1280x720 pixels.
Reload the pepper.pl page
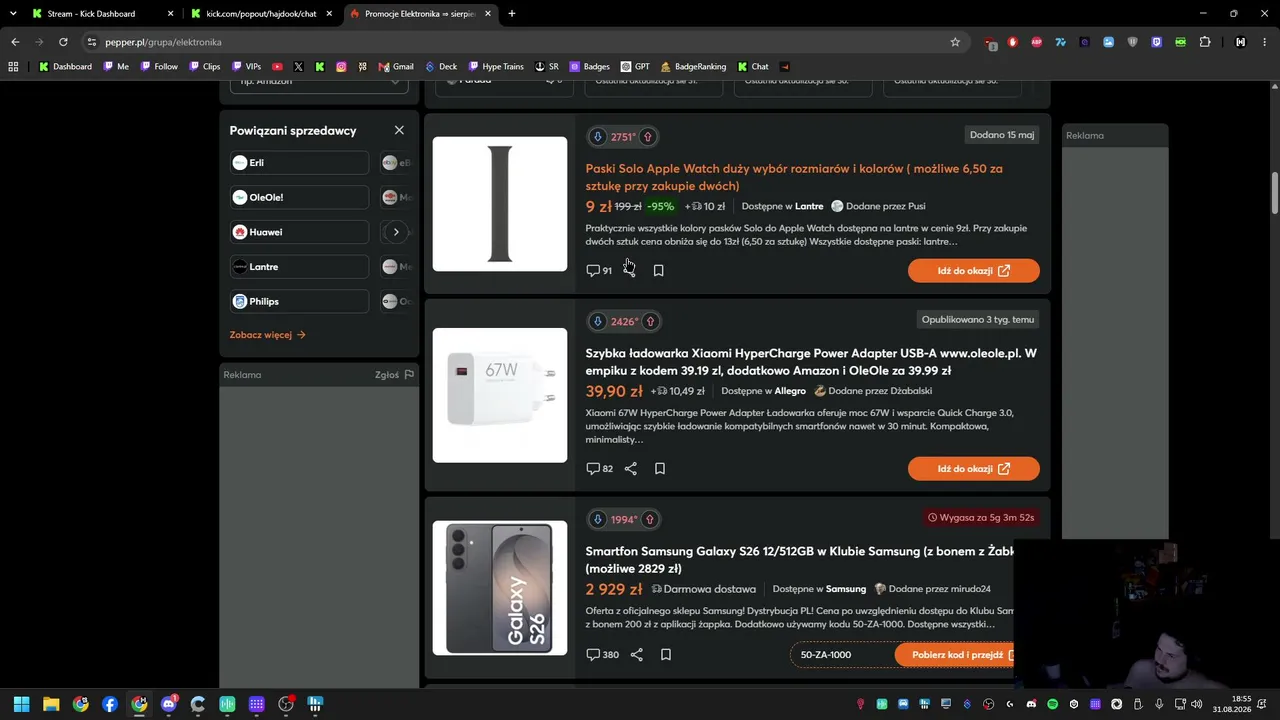tap(63, 42)
